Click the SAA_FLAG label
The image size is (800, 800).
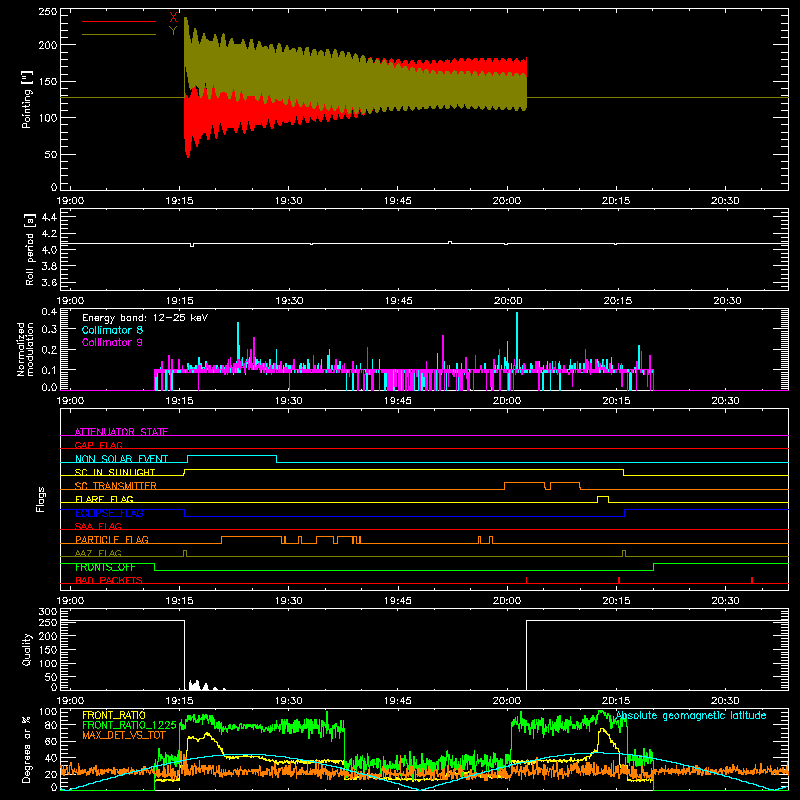click(98, 526)
